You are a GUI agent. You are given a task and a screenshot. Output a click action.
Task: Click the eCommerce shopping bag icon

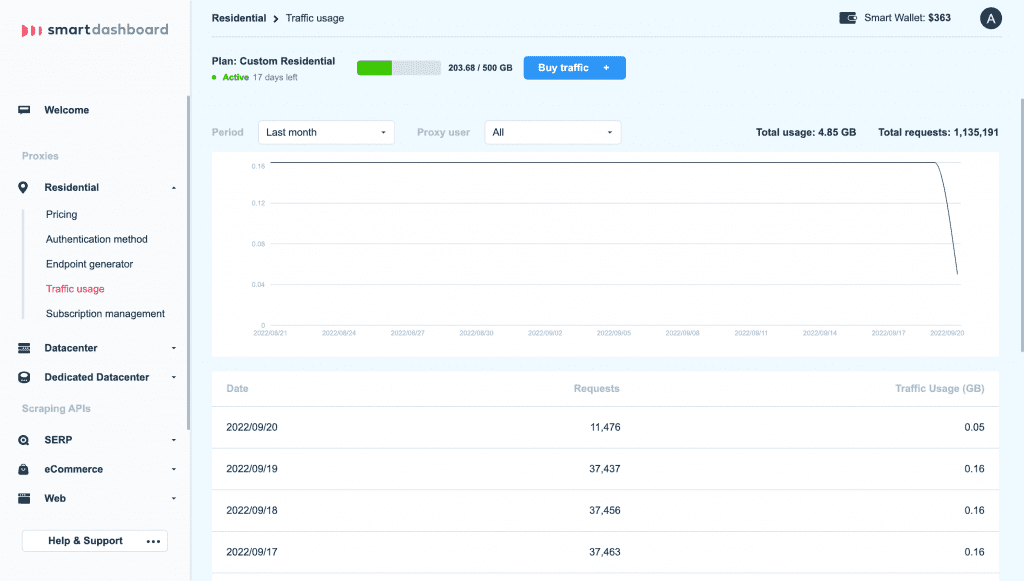coord(24,469)
